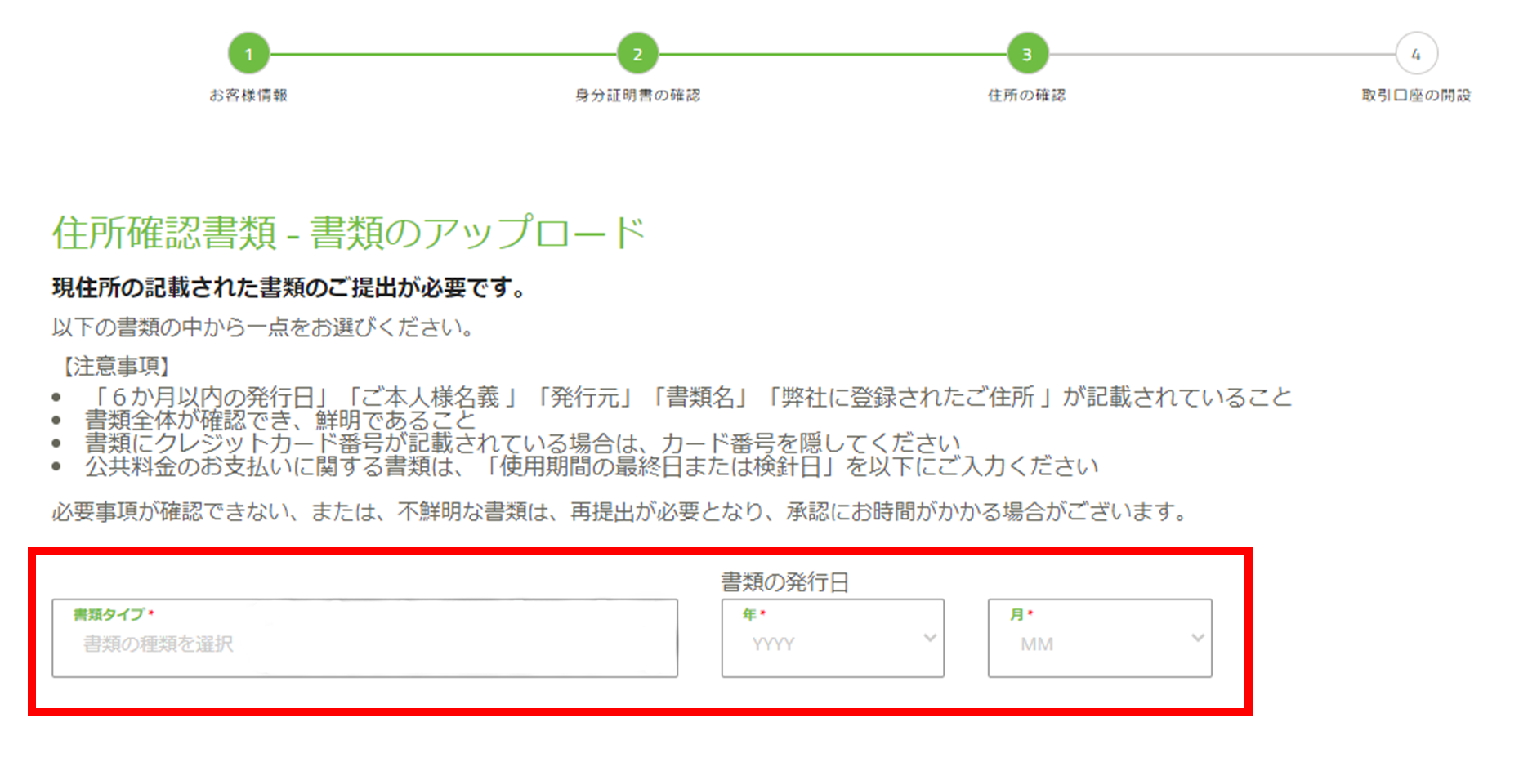The image size is (1519, 784).
Task: Click the green progress line between steps 2 and 3
Action: click(x=832, y=55)
